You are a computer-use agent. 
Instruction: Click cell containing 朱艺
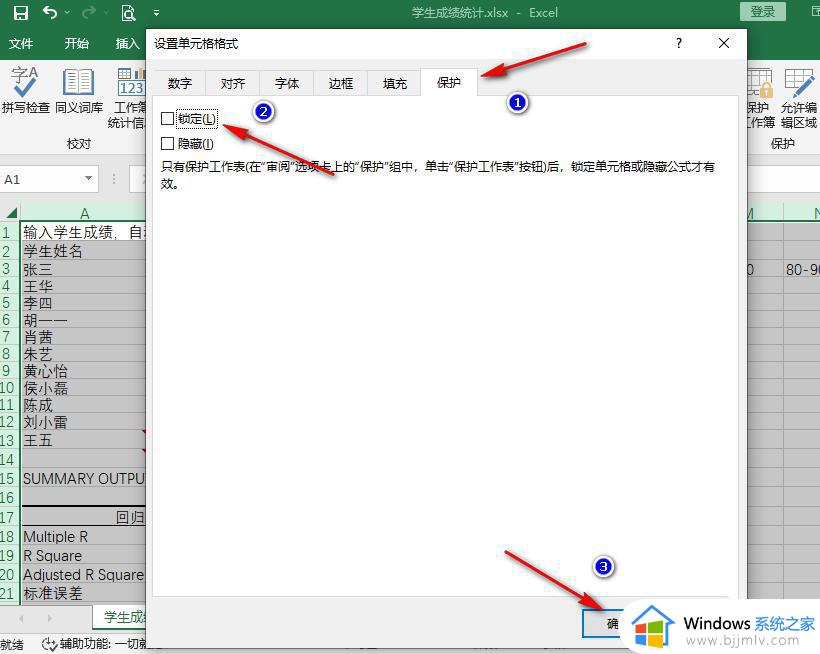[84, 354]
